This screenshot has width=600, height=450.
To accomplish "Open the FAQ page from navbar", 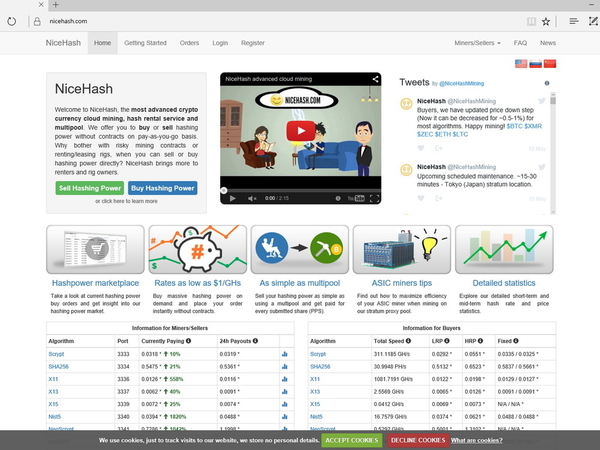I will [x=520, y=43].
